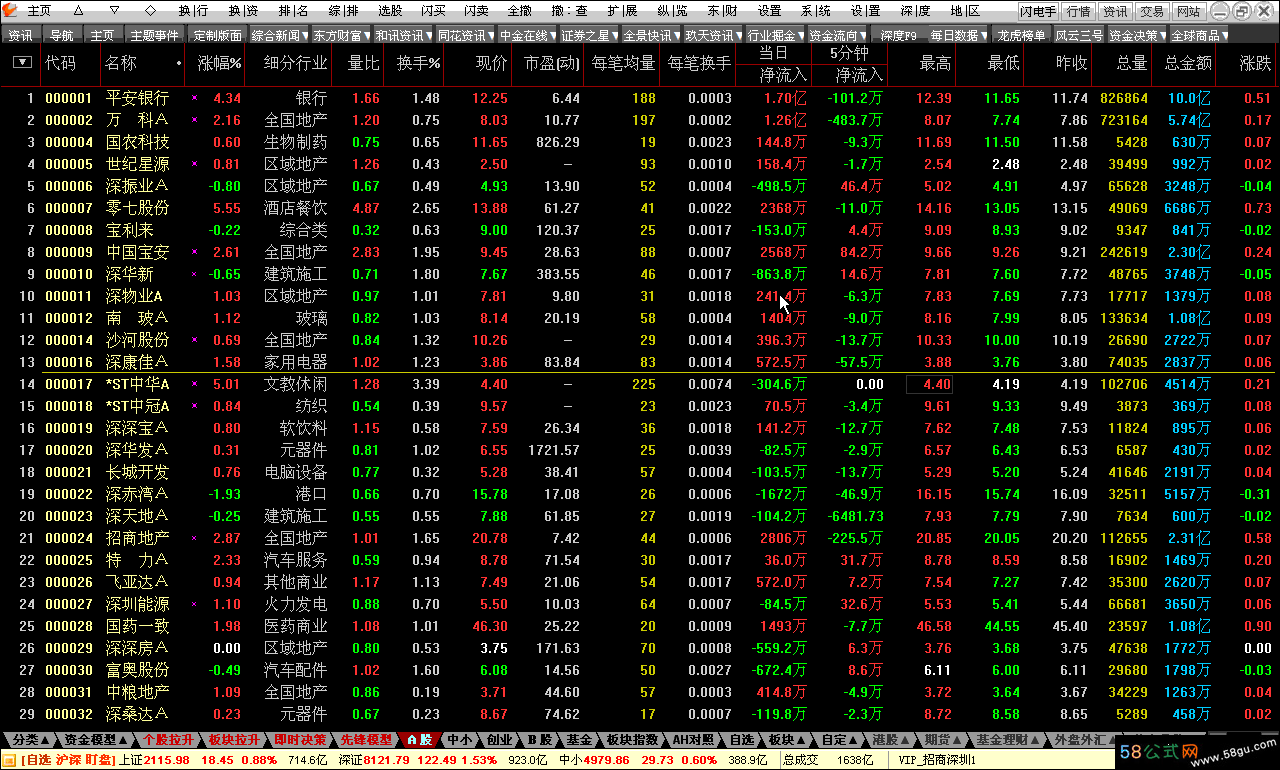The height and width of the screenshot is (770, 1280).
Task: Click the mark dot in the 万科A row
Action: tap(194, 121)
